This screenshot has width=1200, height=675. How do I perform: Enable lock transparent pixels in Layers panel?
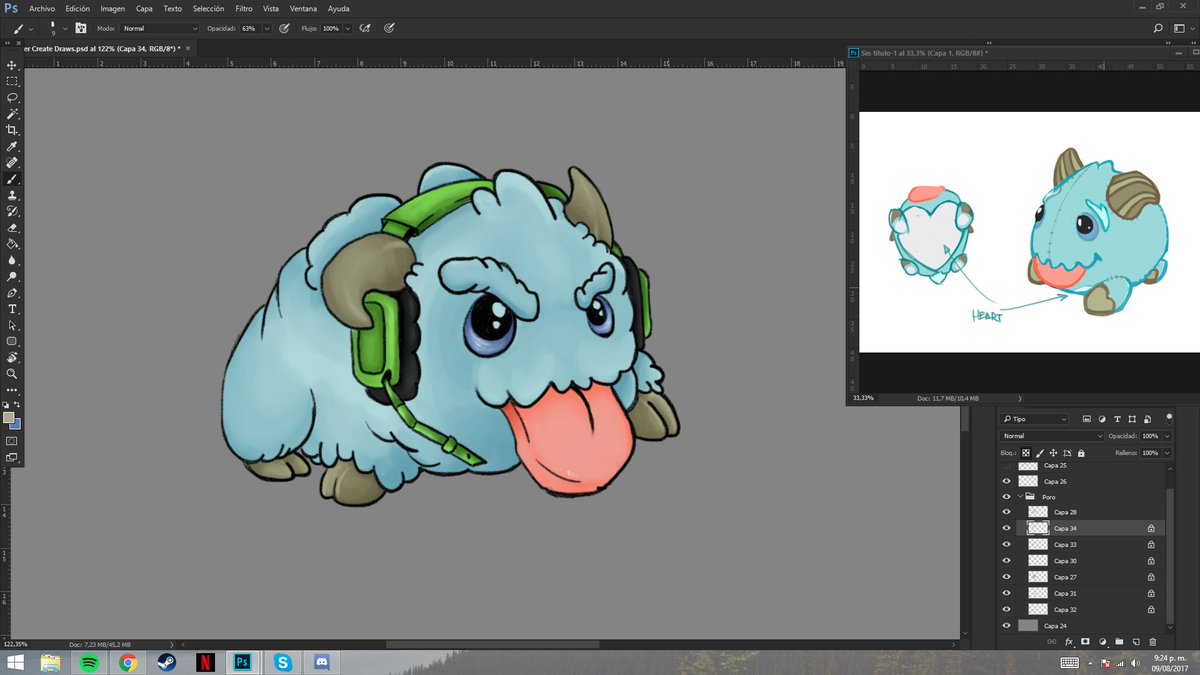pyautogui.click(x=1025, y=453)
